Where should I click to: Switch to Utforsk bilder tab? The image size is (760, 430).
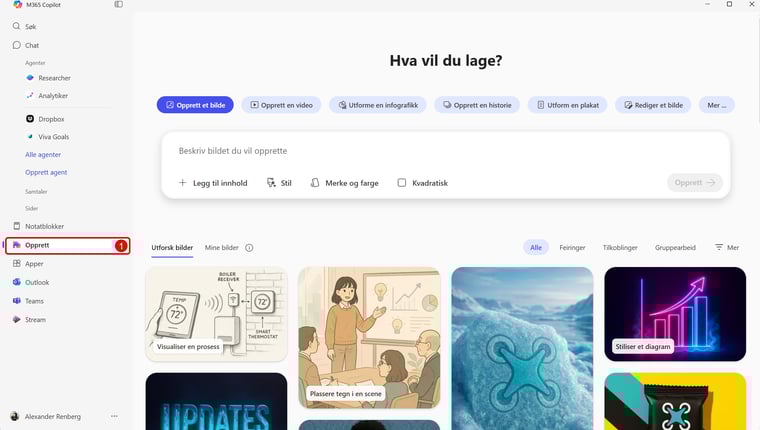click(x=172, y=248)
